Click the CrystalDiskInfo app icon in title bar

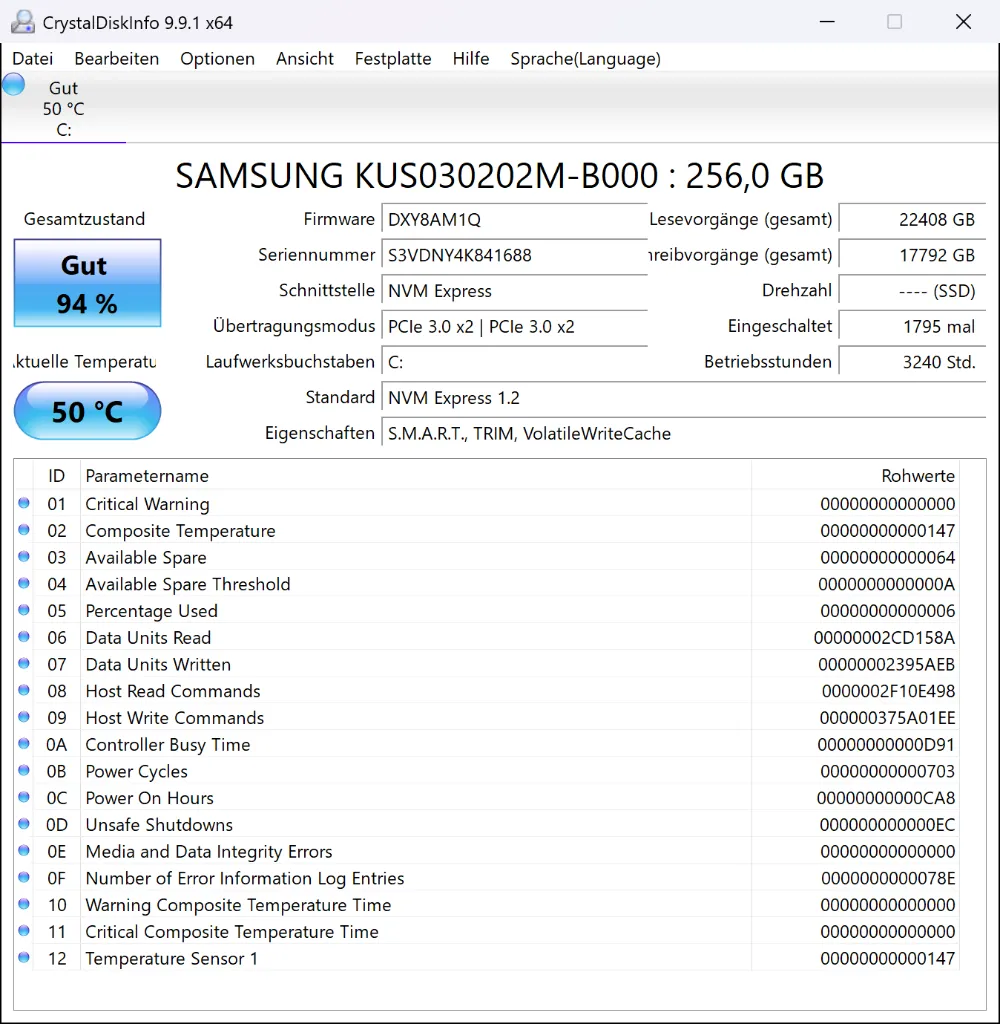(x=23, y=22)
